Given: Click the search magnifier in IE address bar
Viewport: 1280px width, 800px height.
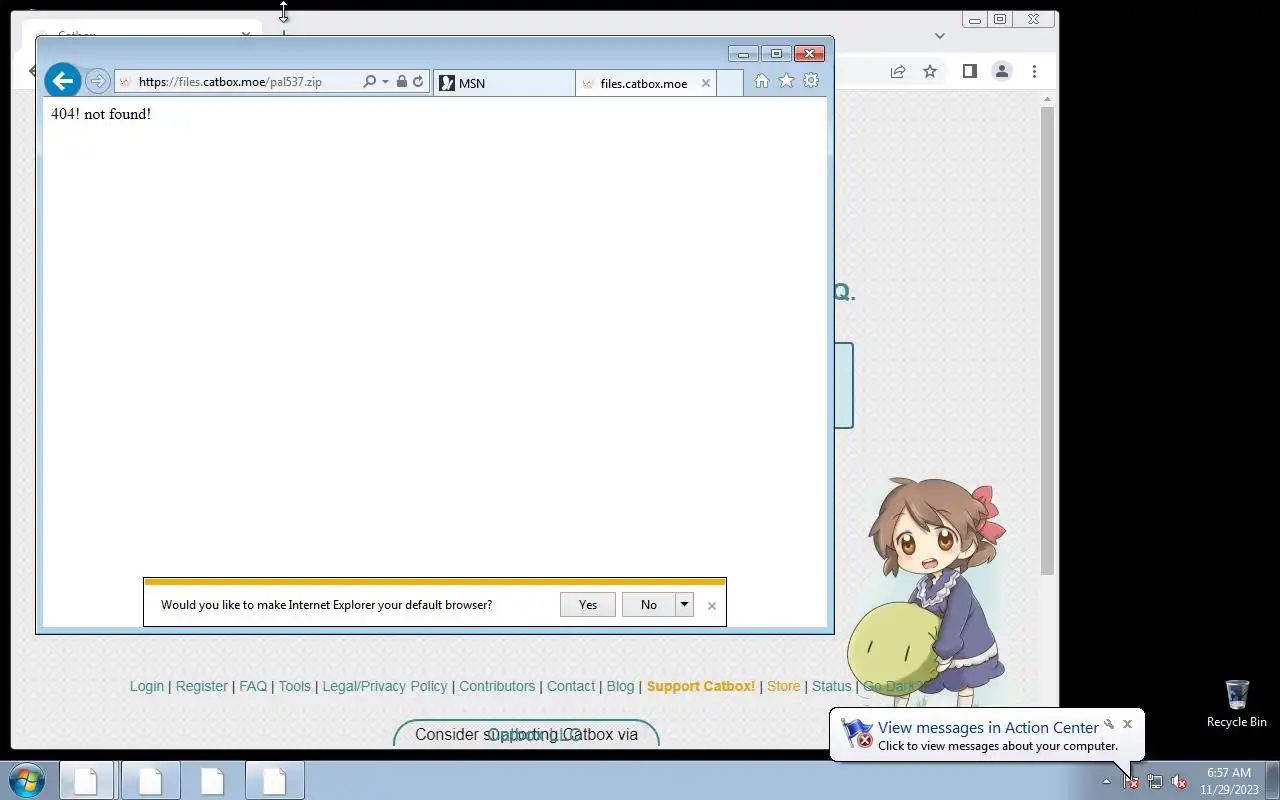Looking at the screenshot, I should click(x=369, y=82).
